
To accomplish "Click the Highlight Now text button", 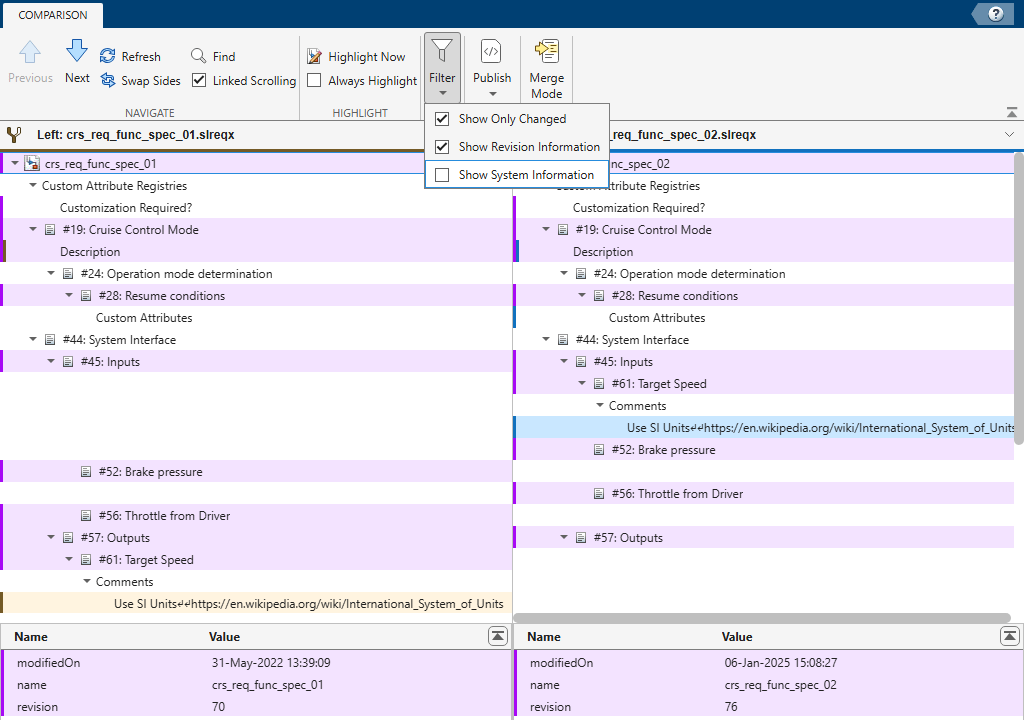I will coord(366,57).
